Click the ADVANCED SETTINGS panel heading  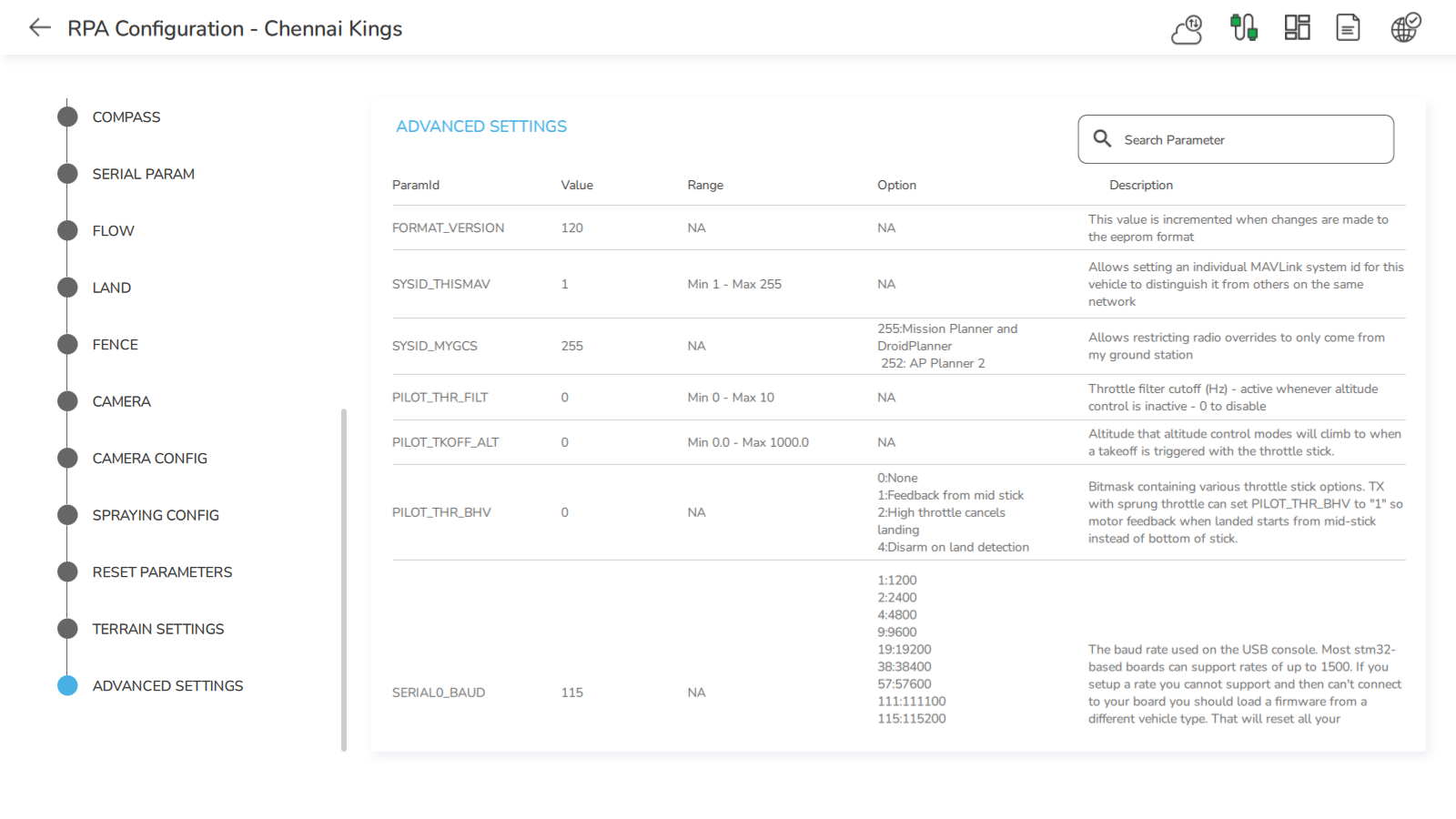[x=481, y=126]
